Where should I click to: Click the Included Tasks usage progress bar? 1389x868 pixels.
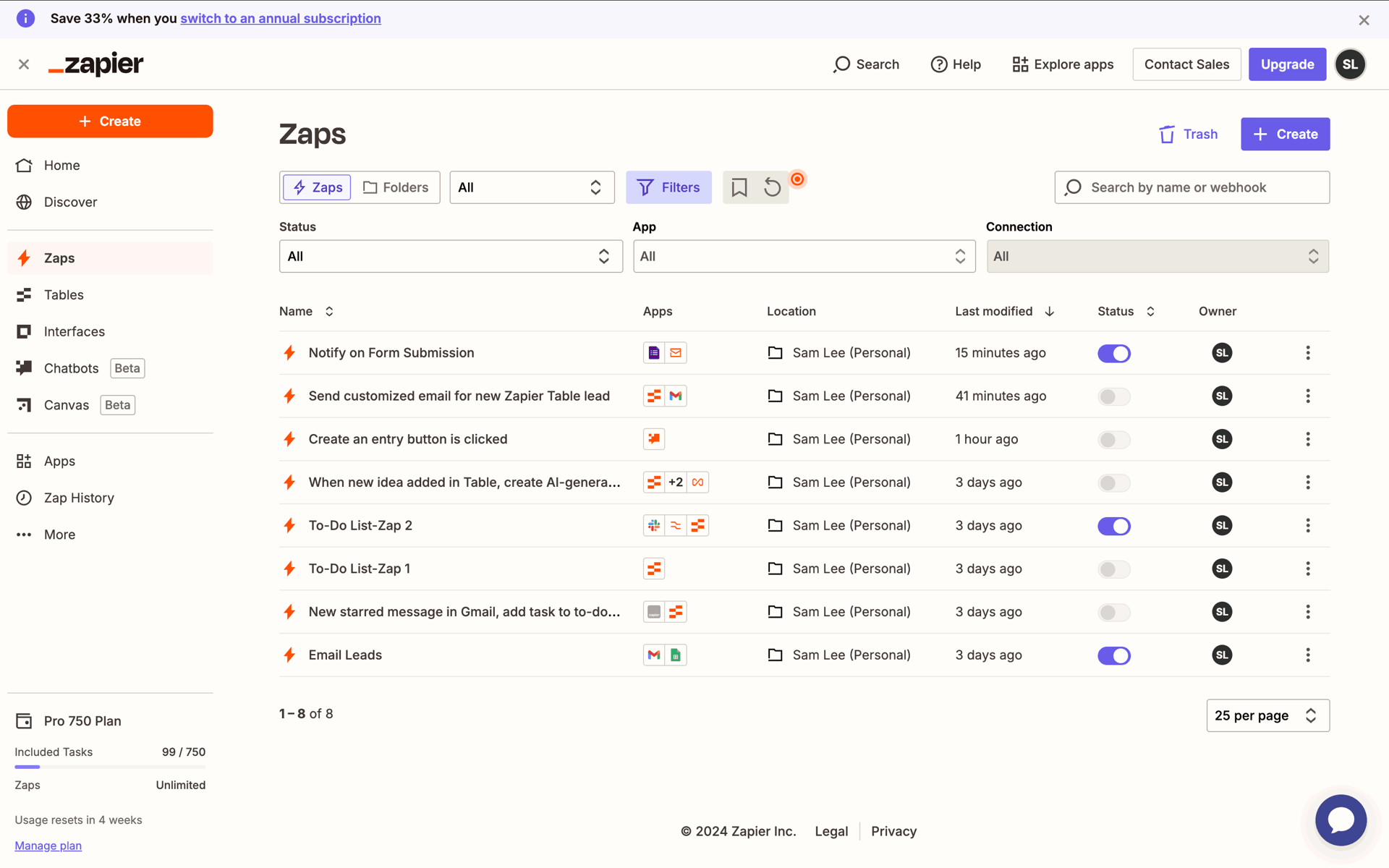pos(110,767)
